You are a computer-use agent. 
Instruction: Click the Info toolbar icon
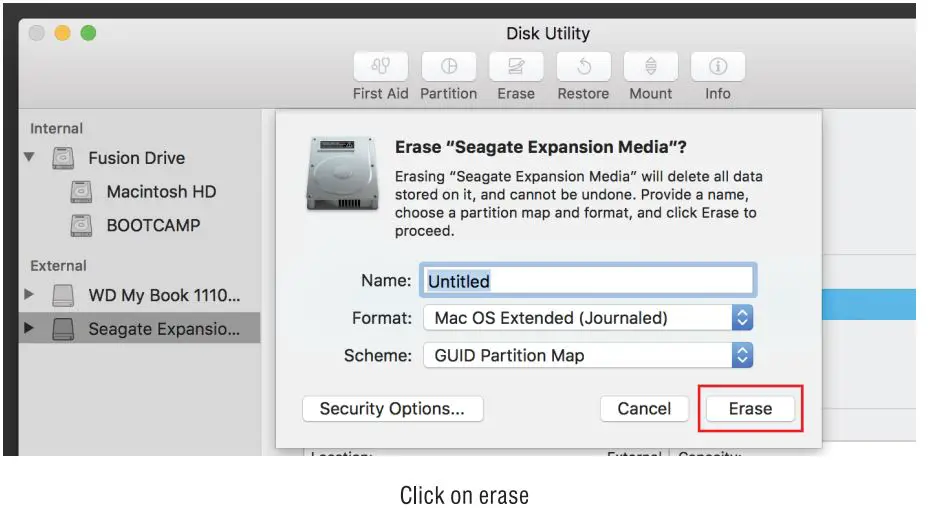[717, 67]
